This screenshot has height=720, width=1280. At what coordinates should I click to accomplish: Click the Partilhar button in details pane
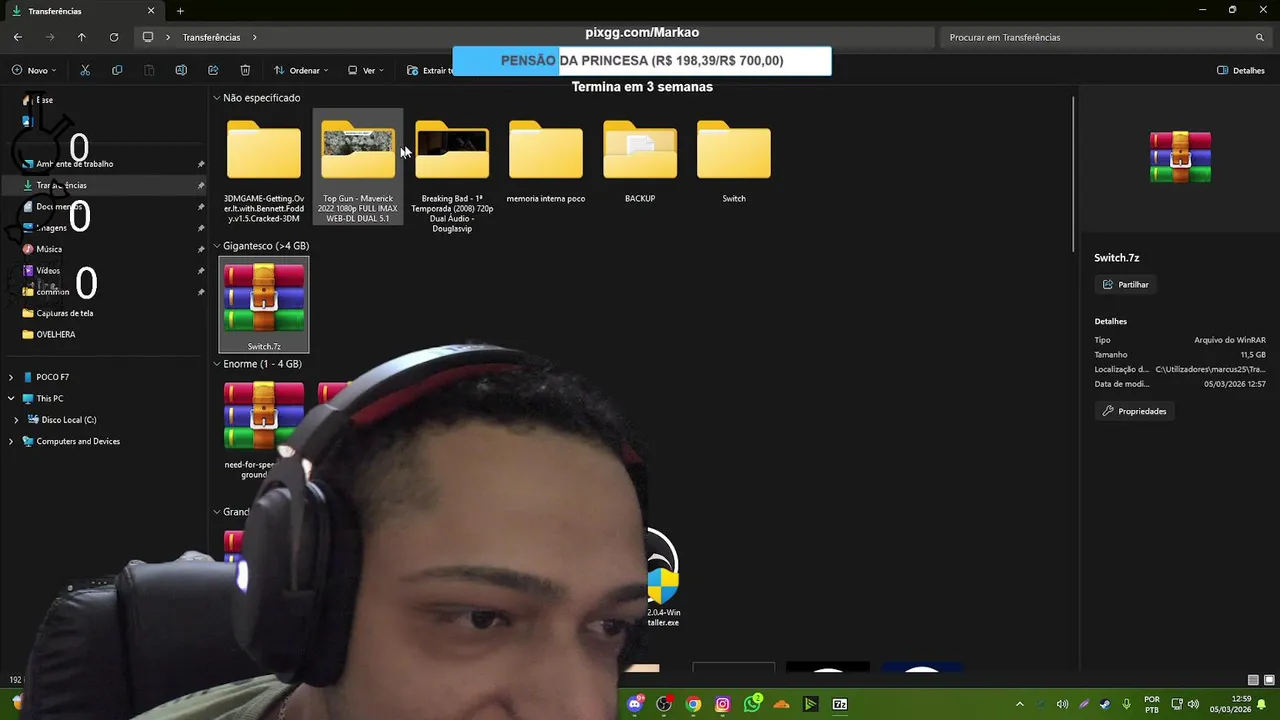(1126, 285)
